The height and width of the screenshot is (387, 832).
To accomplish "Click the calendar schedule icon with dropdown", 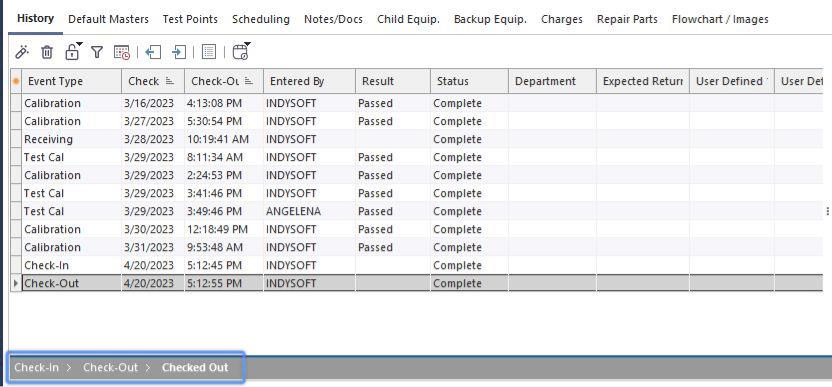I will coord(241,51).
